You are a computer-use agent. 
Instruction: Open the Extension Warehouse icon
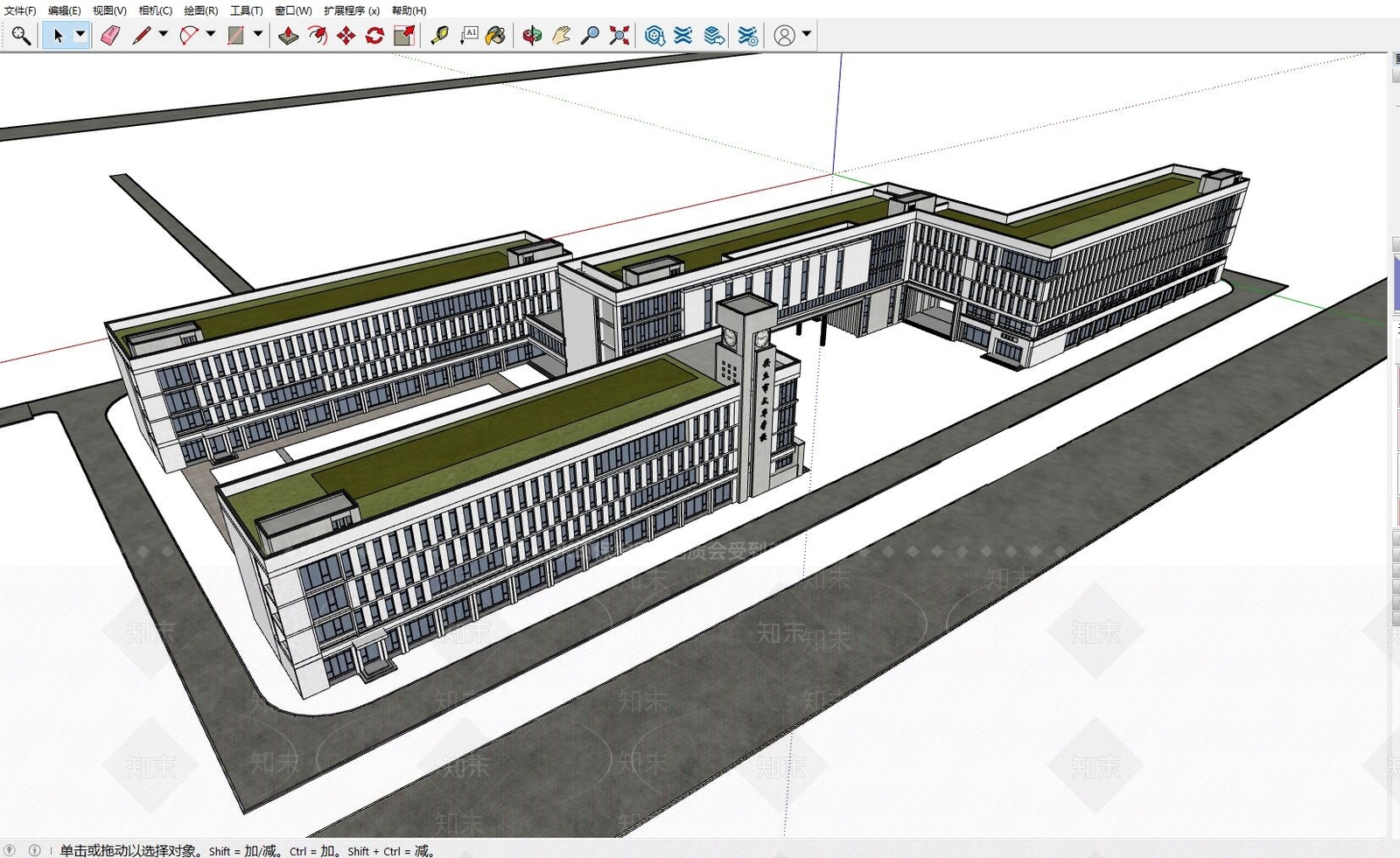pyautogui.click(x=683, y=36)
